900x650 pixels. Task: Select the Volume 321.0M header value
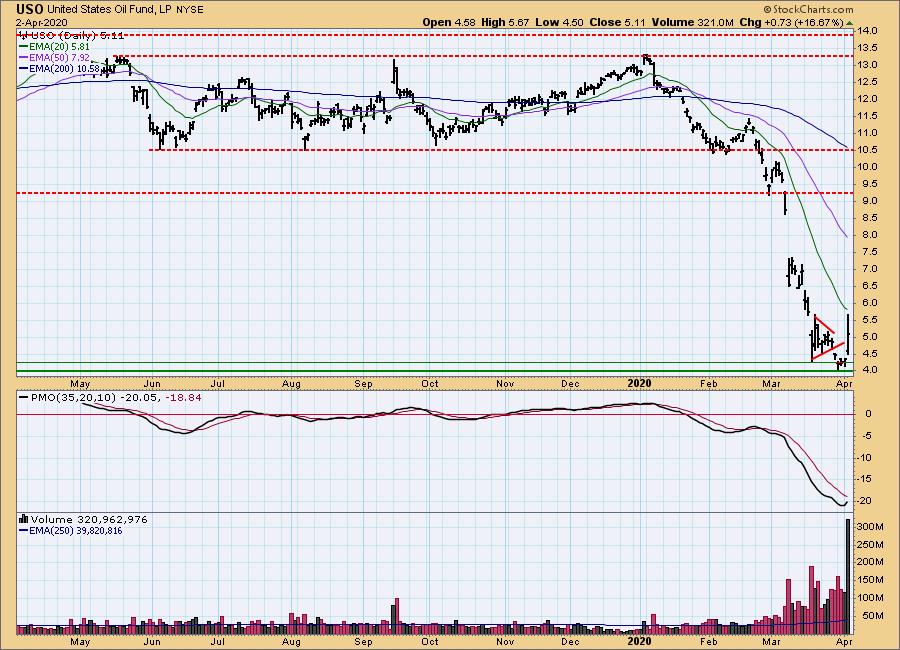tap(692, 22)
